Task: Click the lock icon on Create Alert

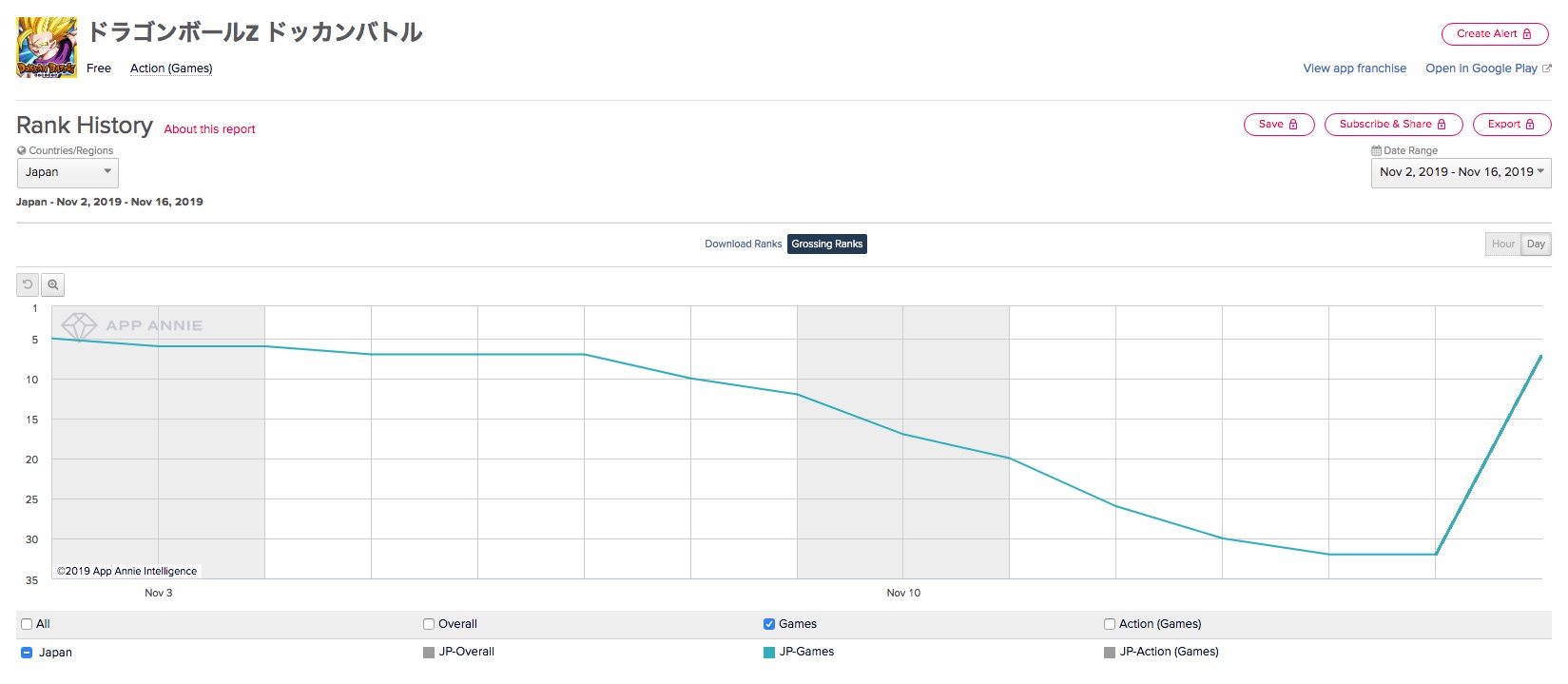Action: pos(1527,34)
